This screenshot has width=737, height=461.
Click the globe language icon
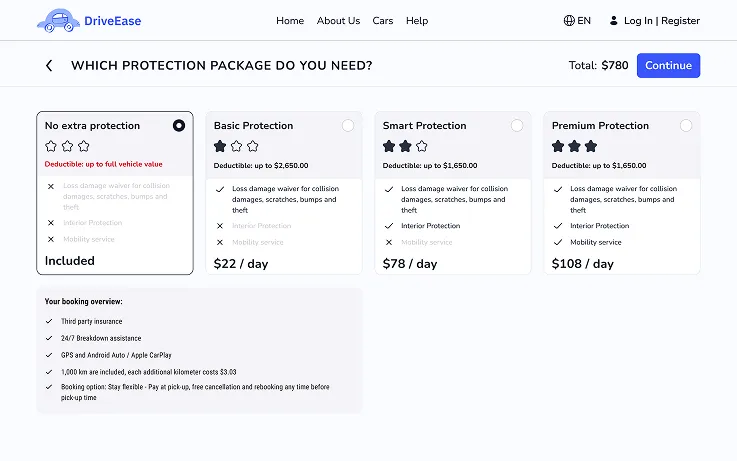coord(569,20)
